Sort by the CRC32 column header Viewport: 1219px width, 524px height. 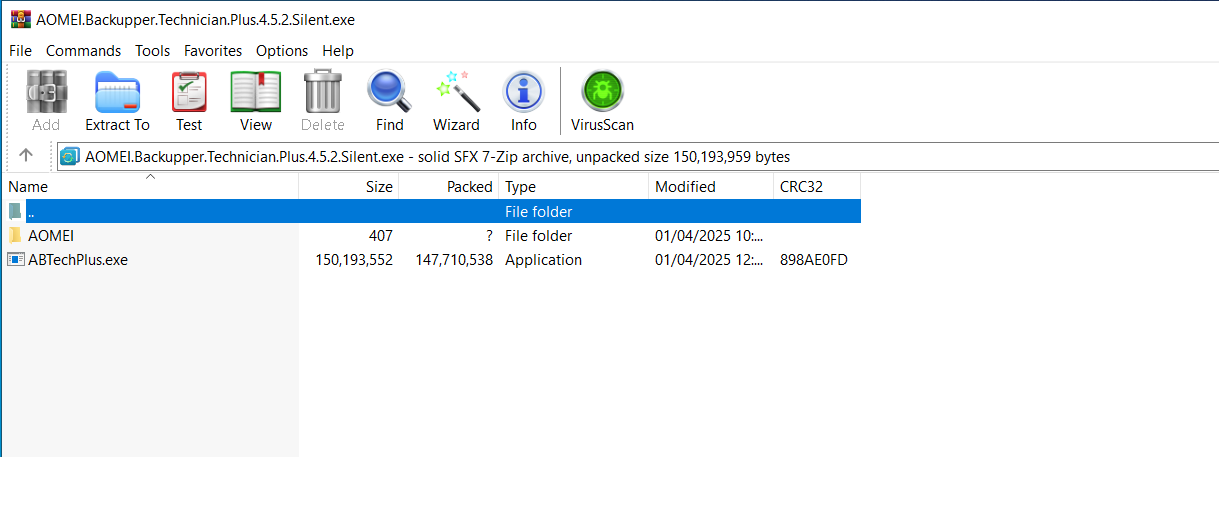click(817, 187)
